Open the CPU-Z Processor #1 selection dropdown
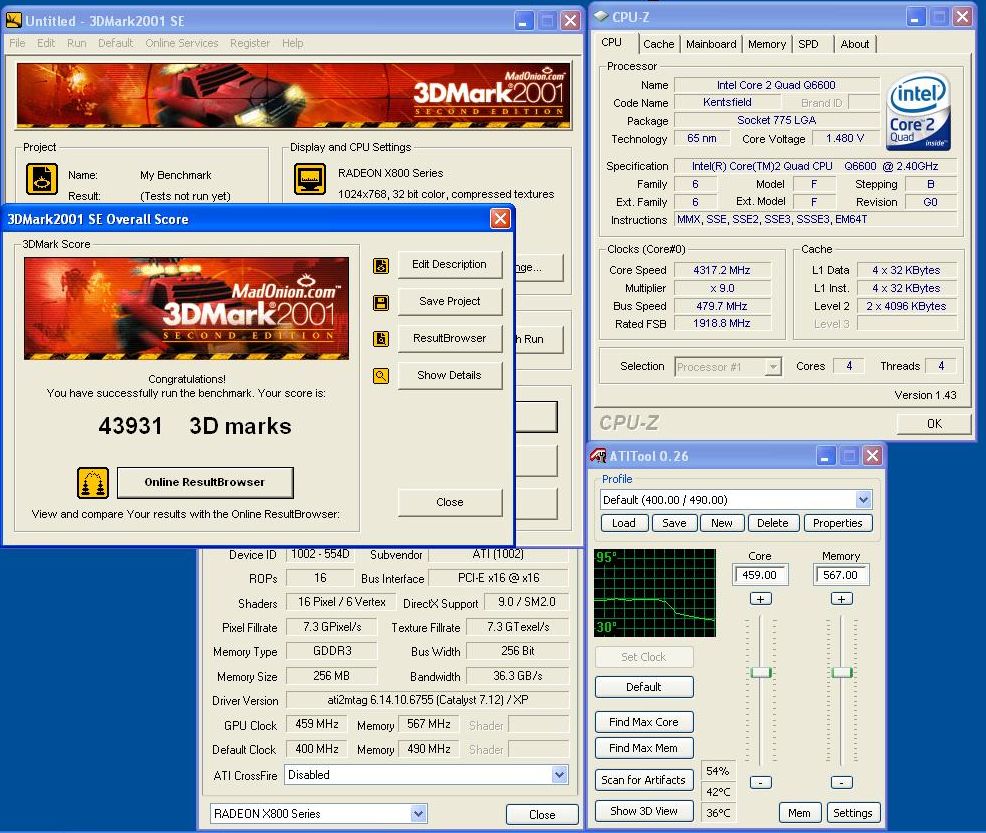 click(x=773, y=367)
